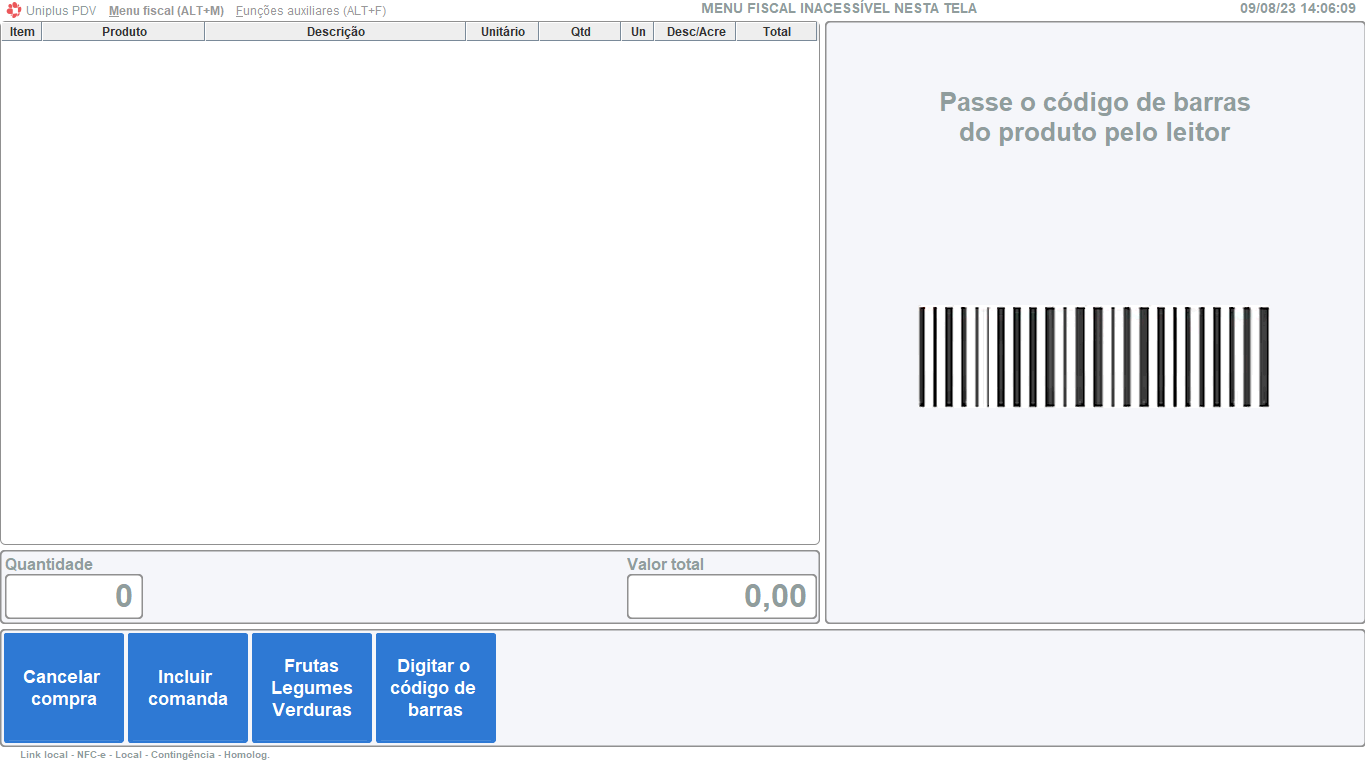The width and height of the screenshot is (1365, 767).
Task: Click the Uniplus PDV logo icon
Action: (14, 10)
